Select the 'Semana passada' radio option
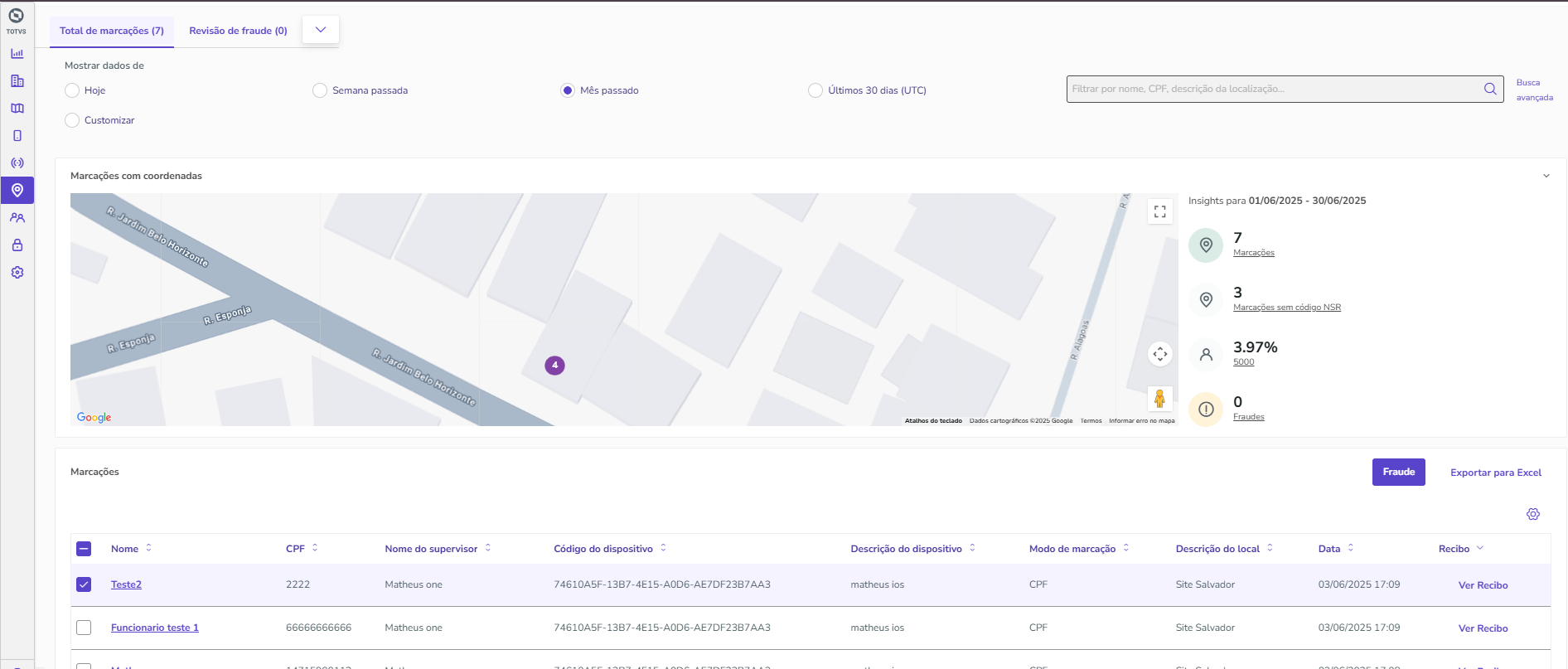This screenshot has width=1568, height=669. [x=320, y=90]
